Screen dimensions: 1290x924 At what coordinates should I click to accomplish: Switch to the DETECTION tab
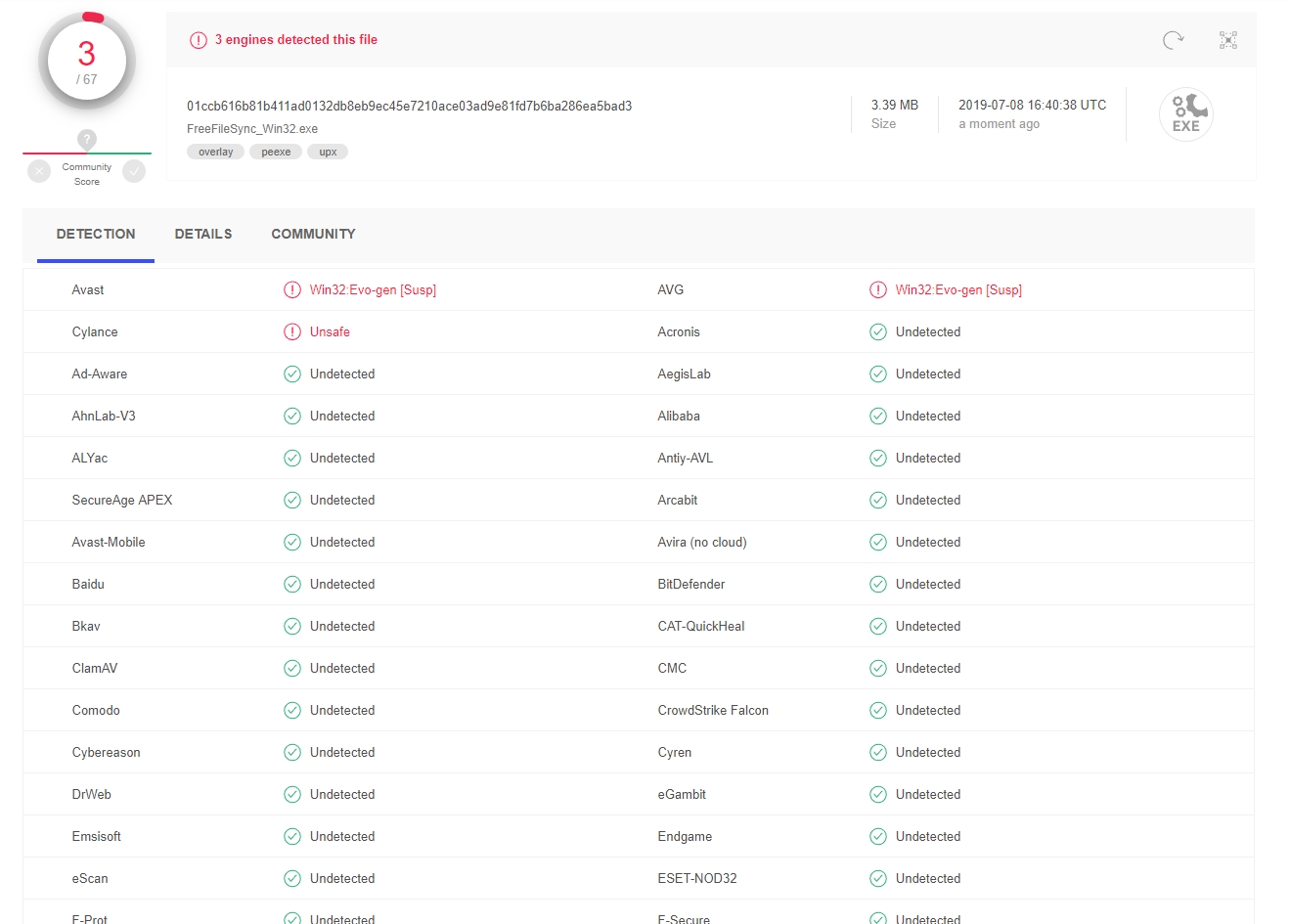click(96, 234)
